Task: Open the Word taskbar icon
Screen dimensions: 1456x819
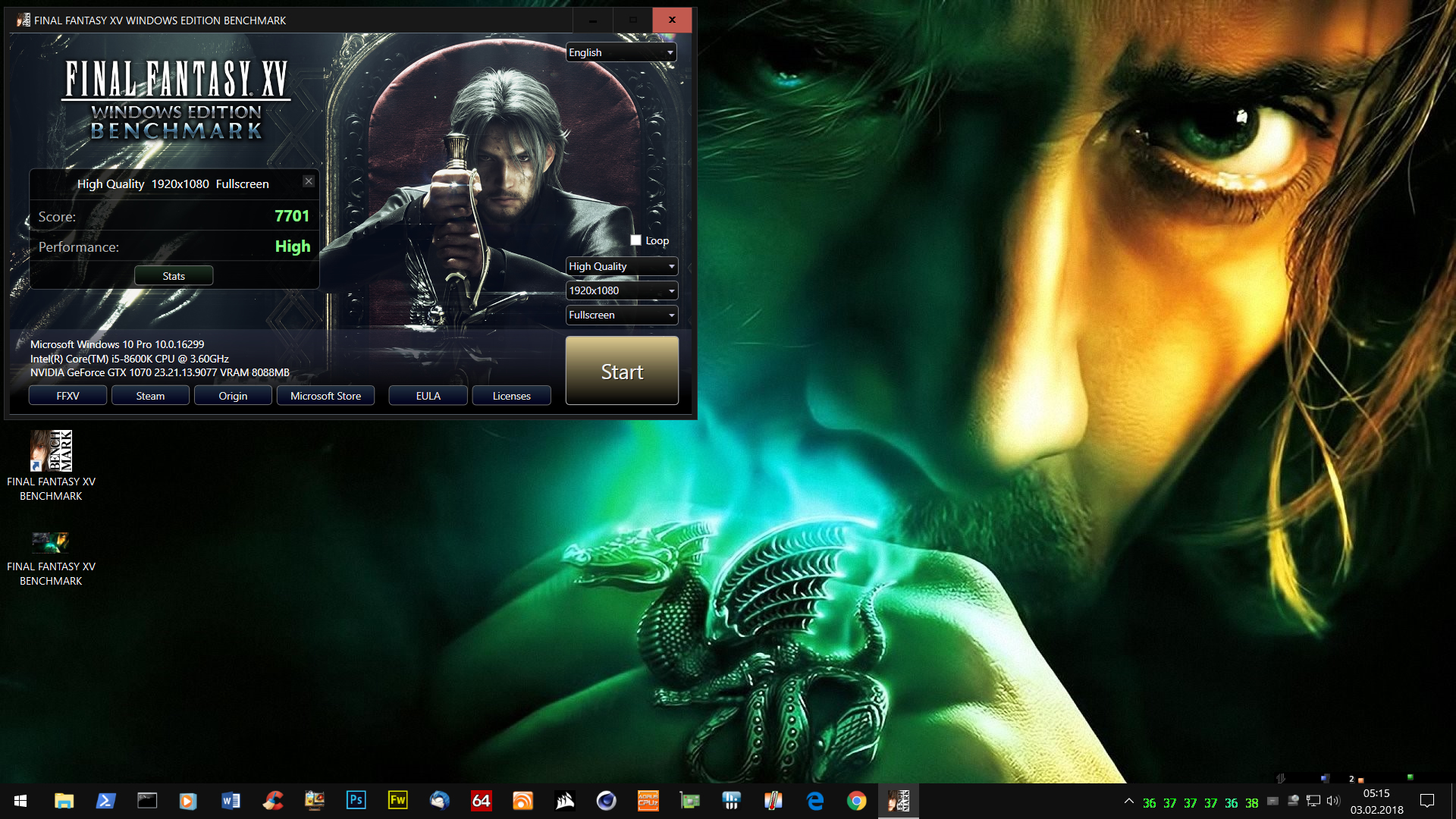Action: pos(231,801)
